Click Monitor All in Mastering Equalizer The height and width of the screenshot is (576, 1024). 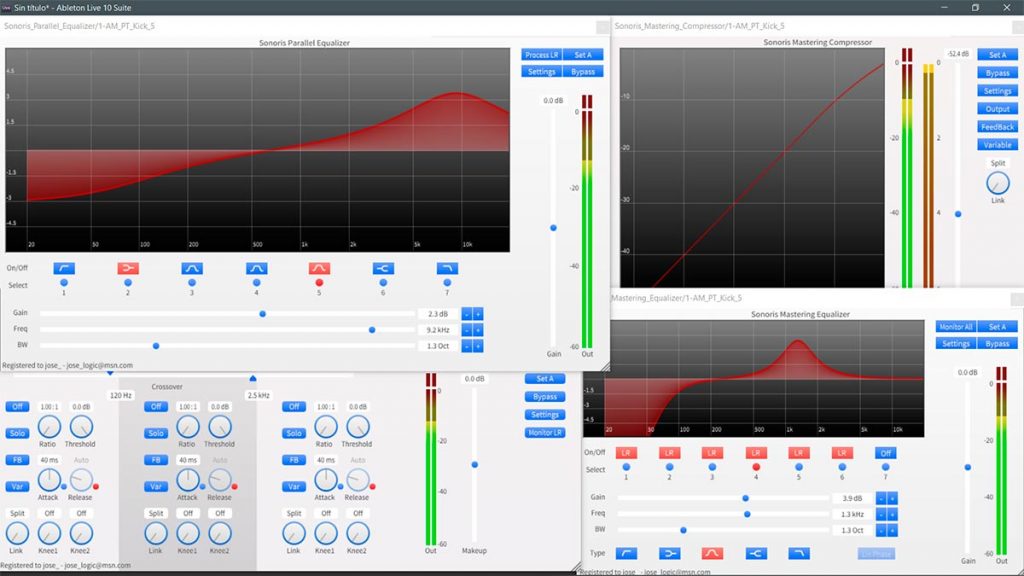point(956,327)
